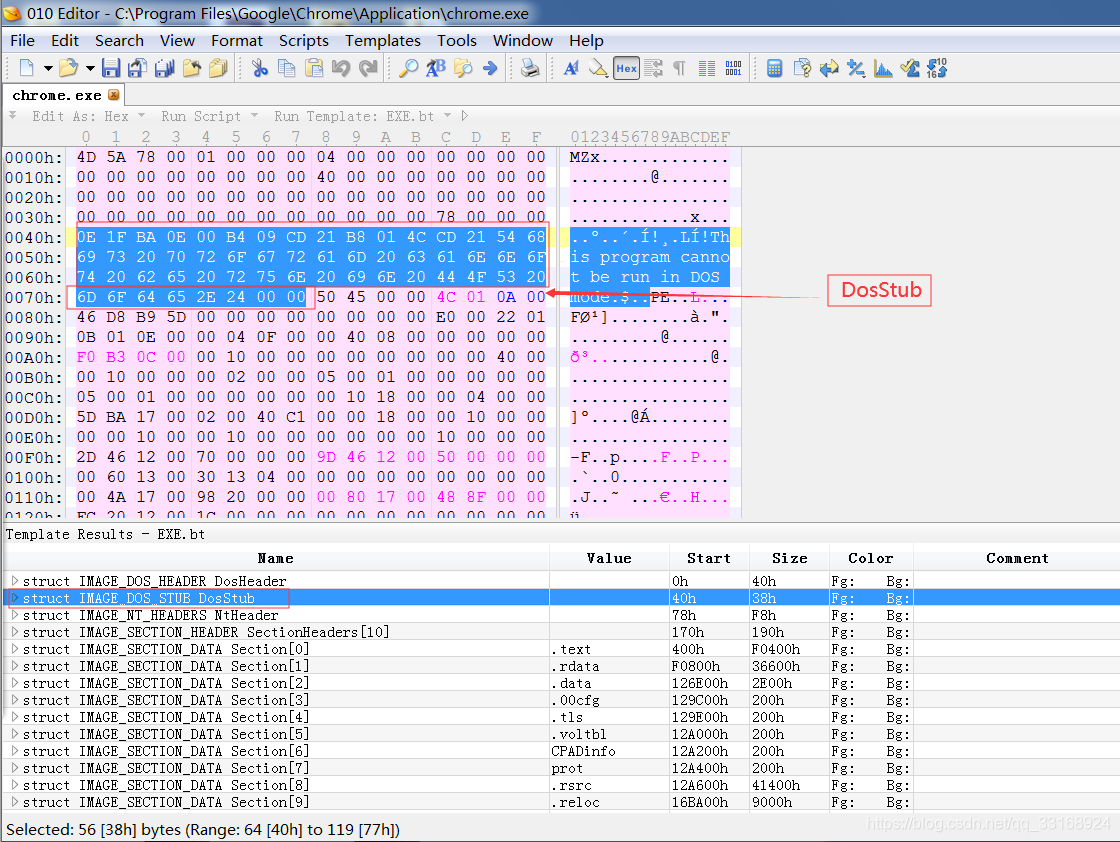The width and height of the screenshot is (1120, 842).
Task: Click the Replace AB icon
Action: [436, 68]
